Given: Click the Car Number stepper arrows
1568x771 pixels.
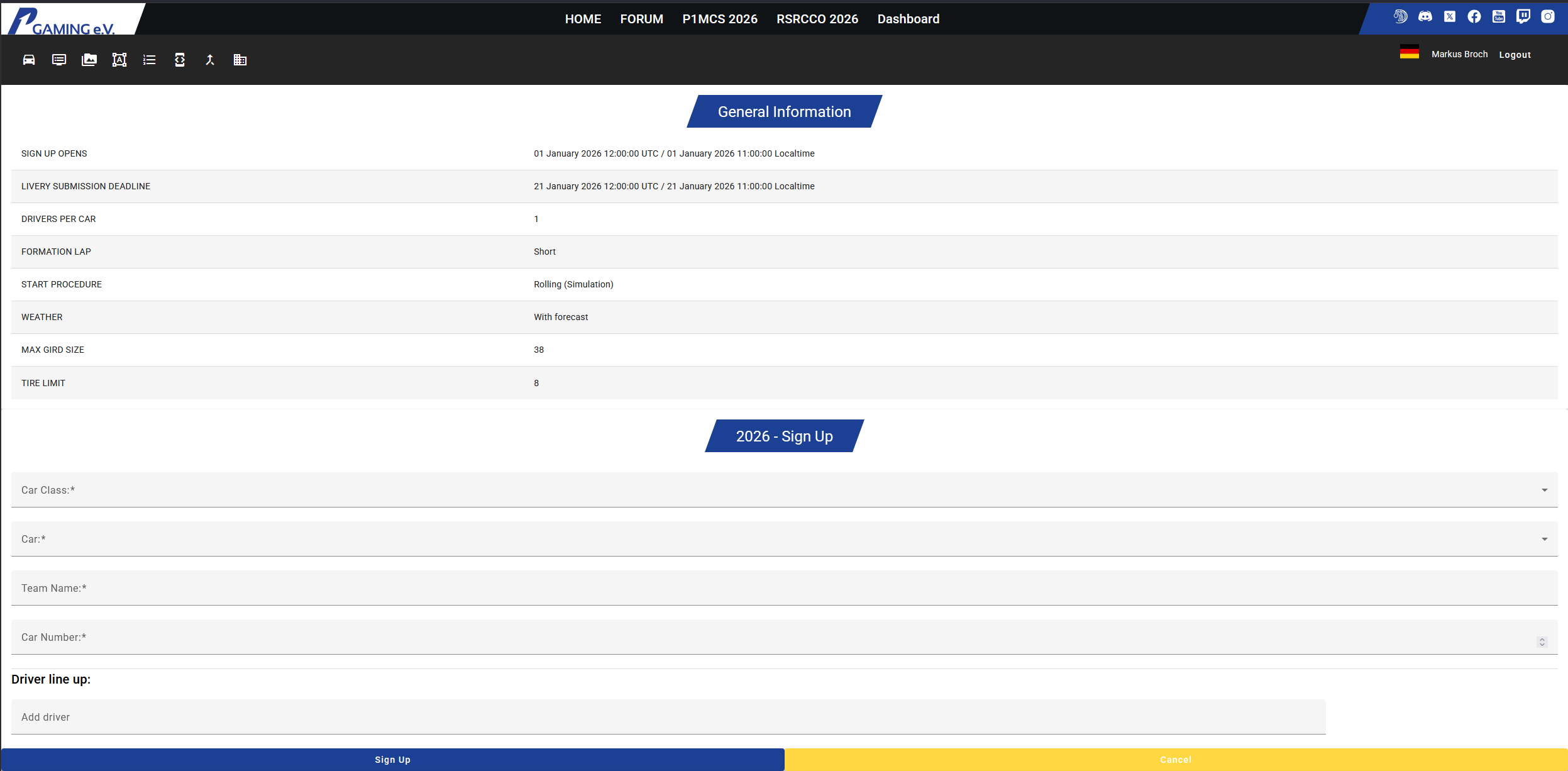Looking at the screenshot, I should 1542,641.
